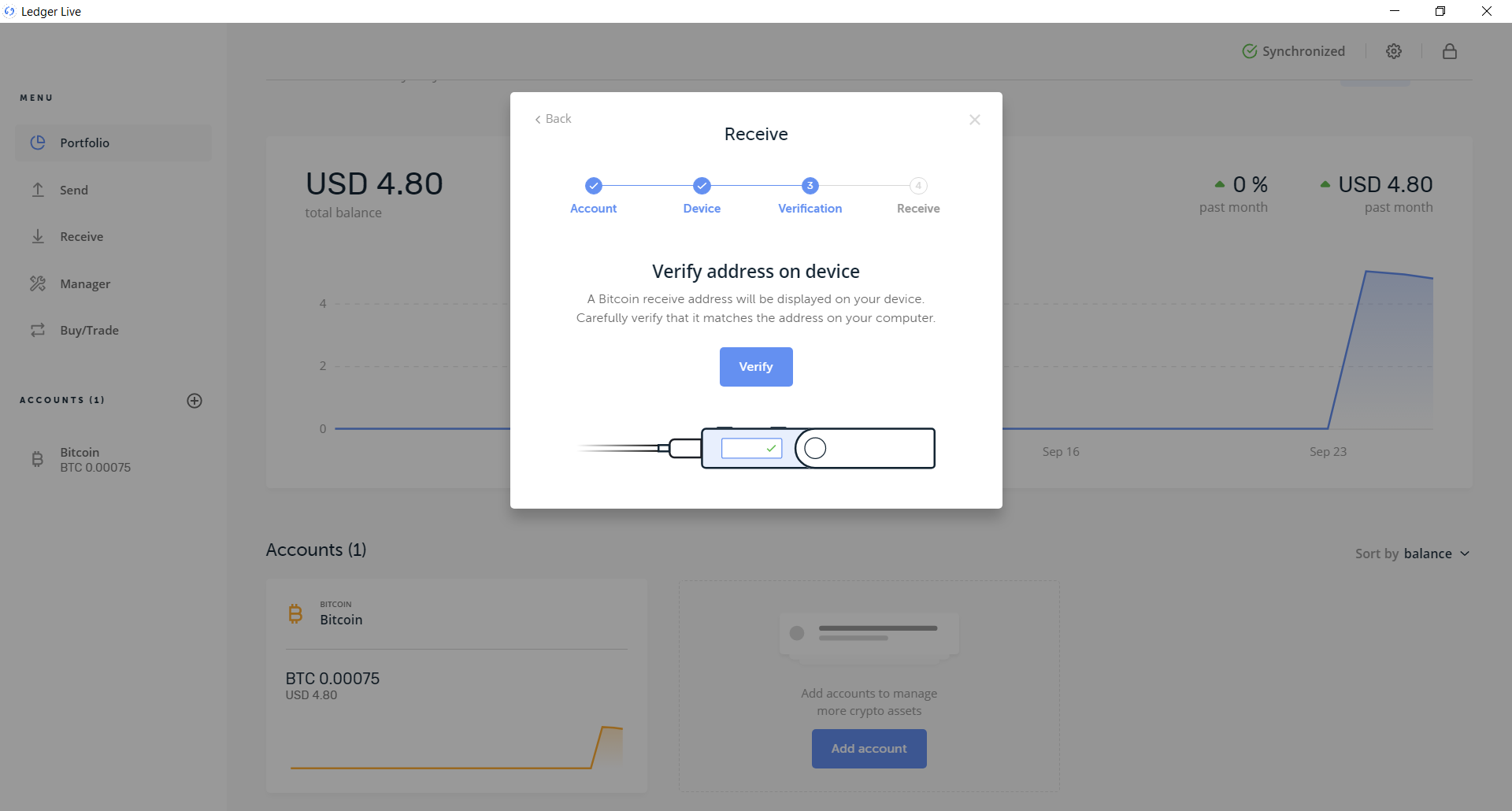
Task: Open the Bitcoin account card
Action: coord(457,686)
